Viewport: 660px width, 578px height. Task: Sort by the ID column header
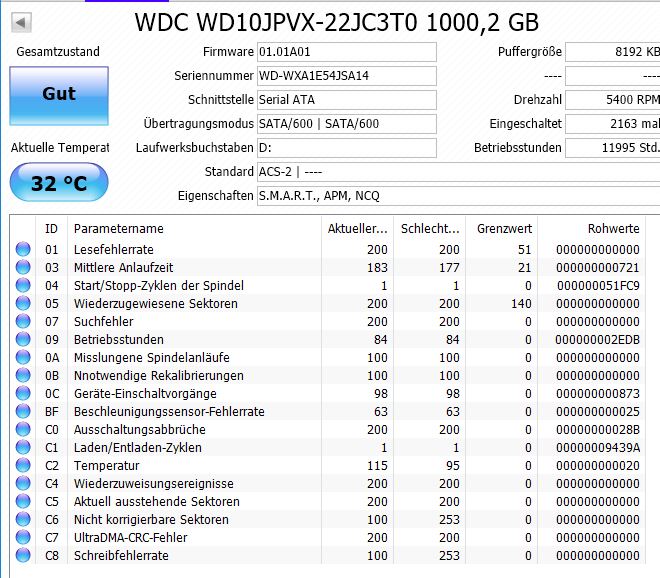point(52,229)
